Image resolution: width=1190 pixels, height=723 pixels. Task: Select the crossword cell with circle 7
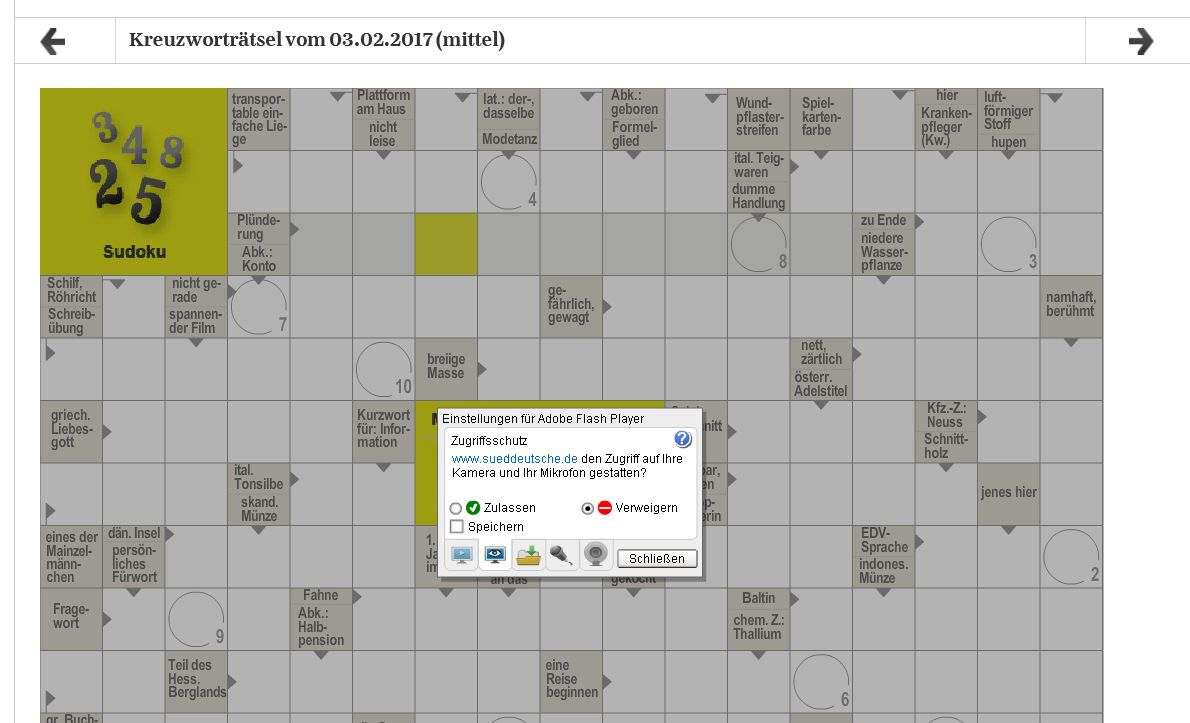(x=259, y=306)
